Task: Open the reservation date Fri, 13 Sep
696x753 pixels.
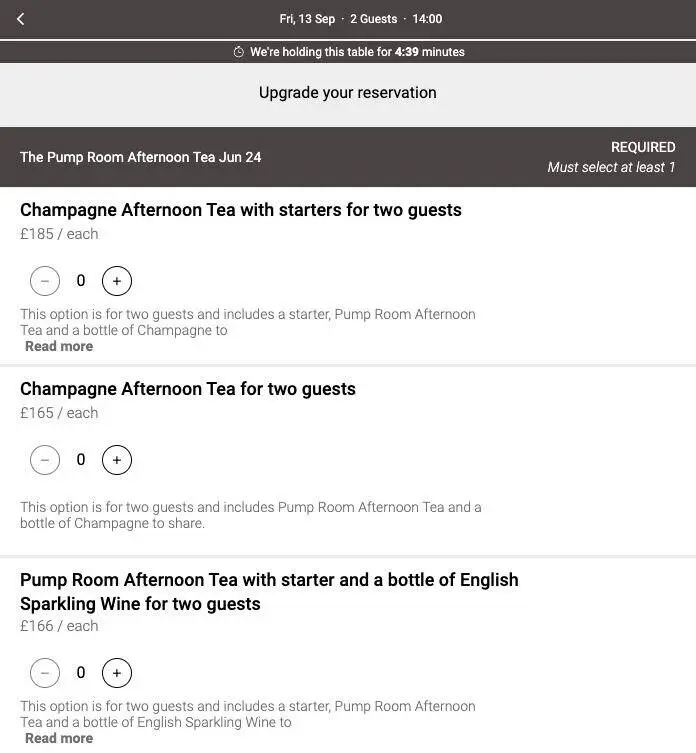Action: coord(307,19)
